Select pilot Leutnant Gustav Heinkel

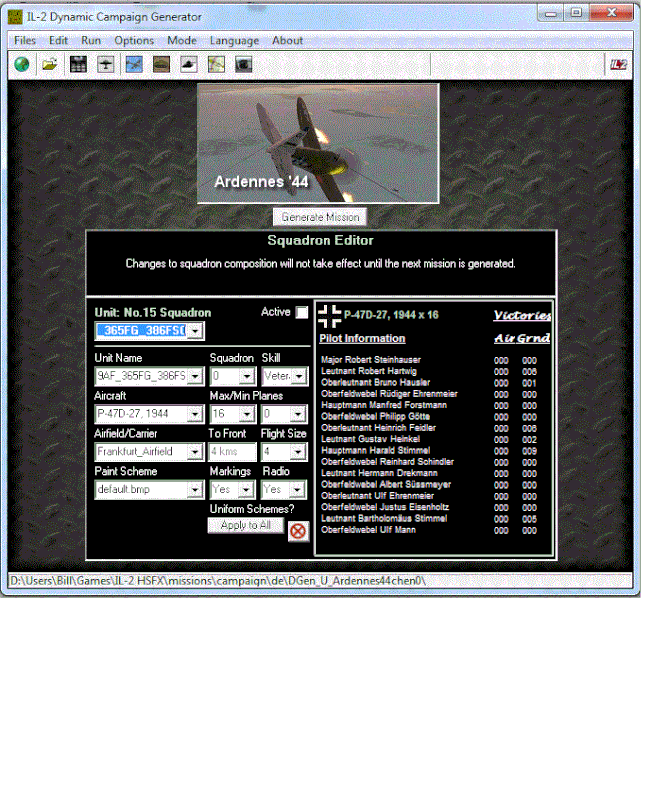[370, 439]
